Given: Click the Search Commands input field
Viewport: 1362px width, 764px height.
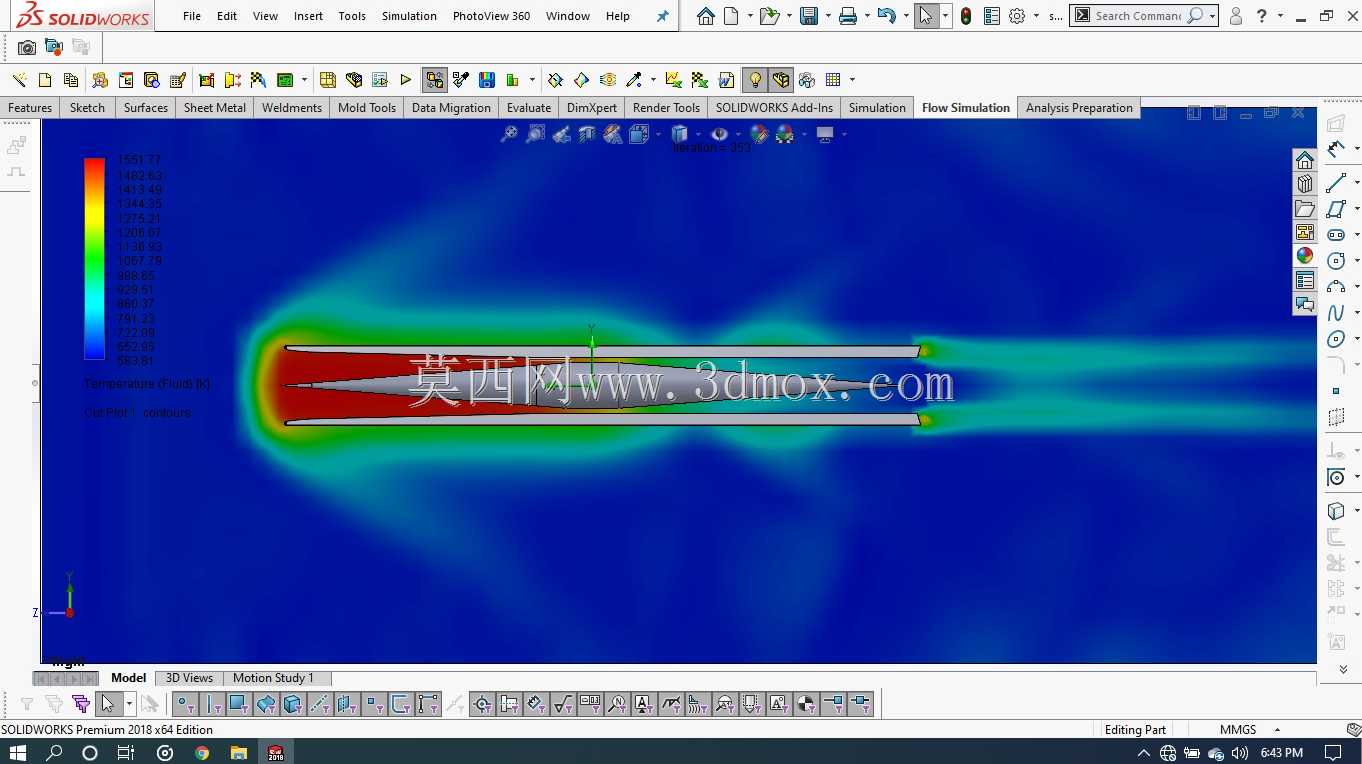Looking at the screenshot, I should click(1137, 16).
